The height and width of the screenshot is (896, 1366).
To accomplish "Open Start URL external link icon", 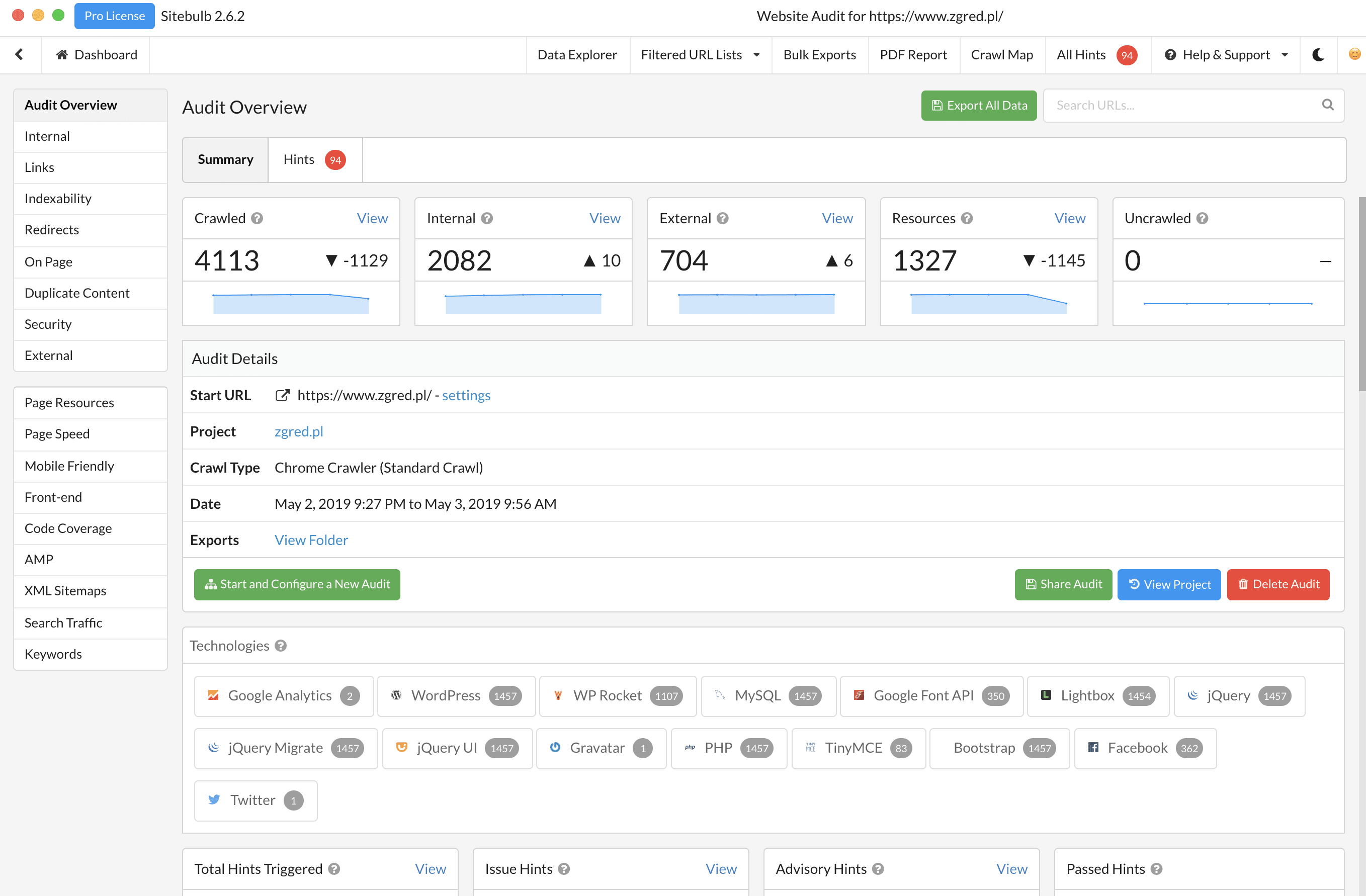I will click(x=282, y=395).
